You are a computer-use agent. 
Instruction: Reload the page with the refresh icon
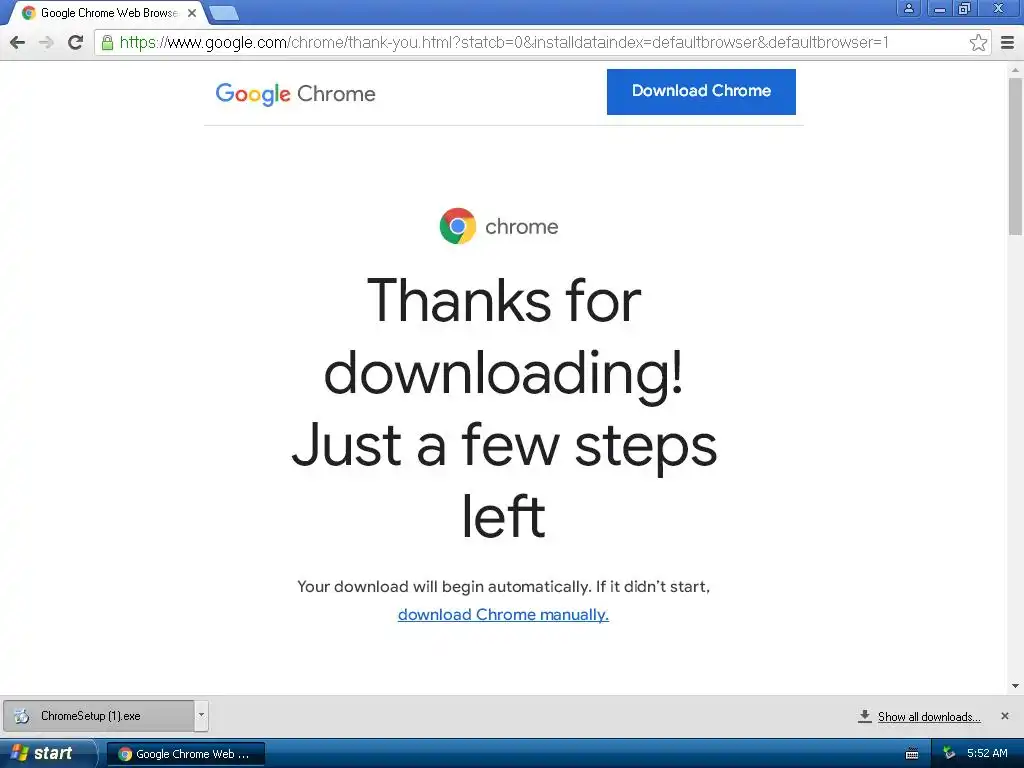[x=76, y=42]
